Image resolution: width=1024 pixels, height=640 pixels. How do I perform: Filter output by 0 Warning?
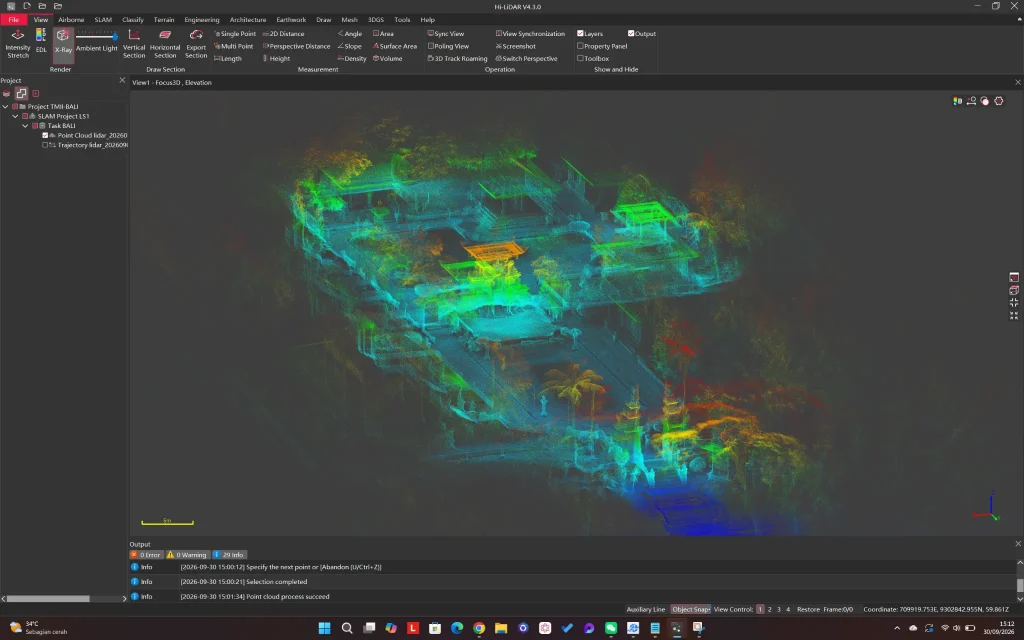pos(187,554)
